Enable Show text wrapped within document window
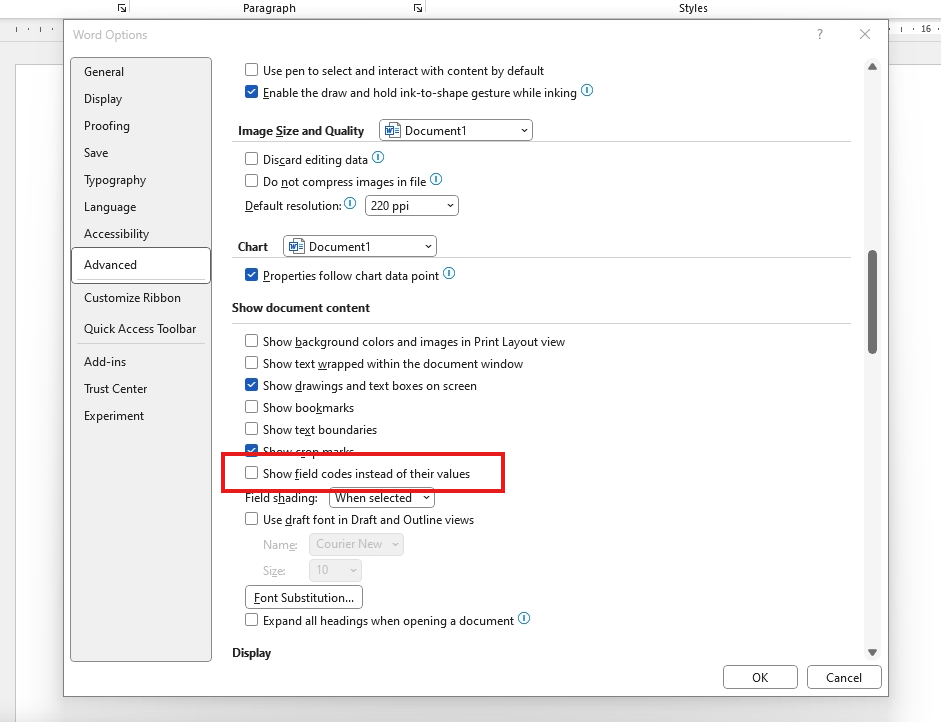The width and height of the screenshot is (941, 722). [x=251, y=363]
